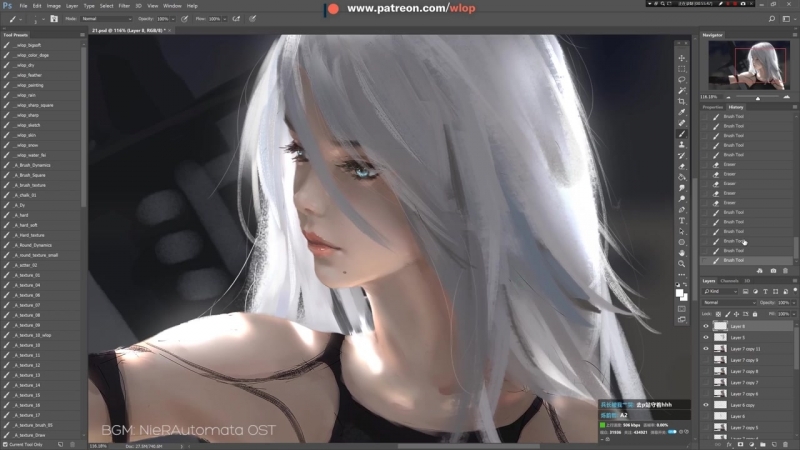Show Layer 7 copy 8
The height and width of the screenshot is (450, 800).
click(706, 371)
